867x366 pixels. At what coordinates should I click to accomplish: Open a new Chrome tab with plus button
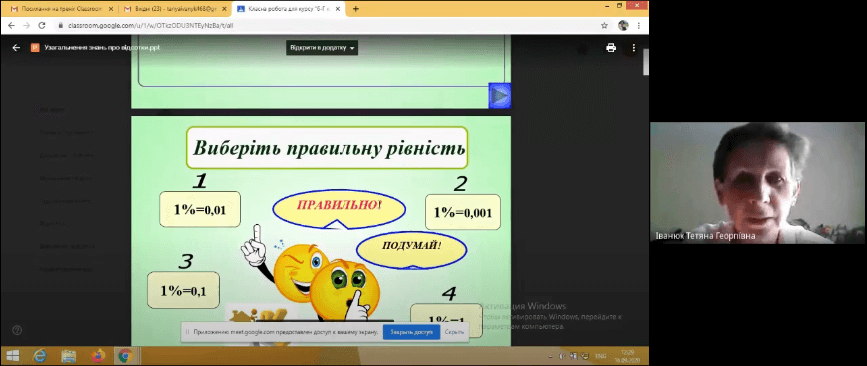(x=356, y=9)
